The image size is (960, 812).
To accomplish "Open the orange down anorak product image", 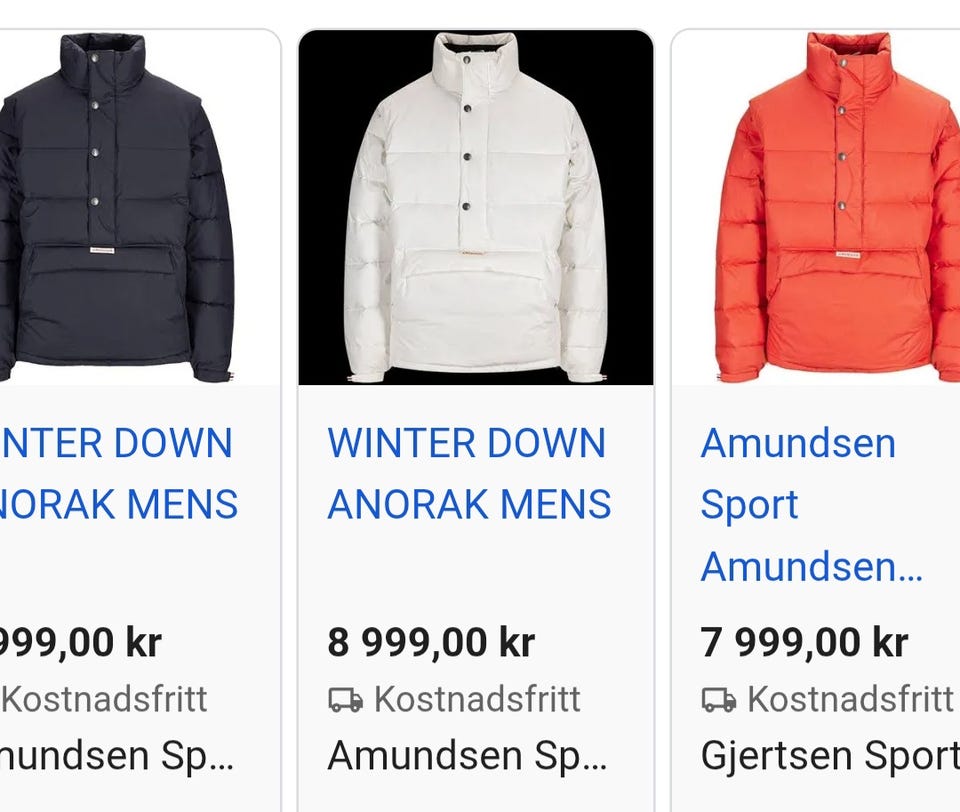I will [x=816, y=208].
